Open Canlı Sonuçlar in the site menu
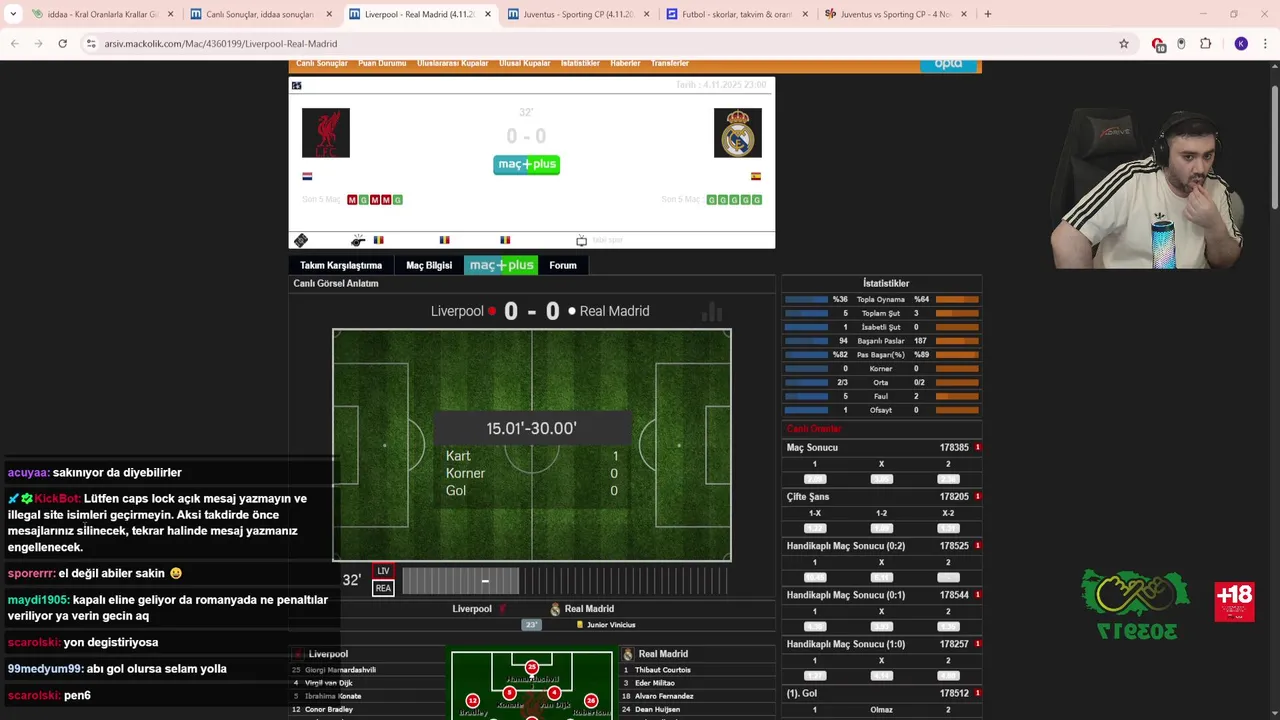 tap(321, 63)
